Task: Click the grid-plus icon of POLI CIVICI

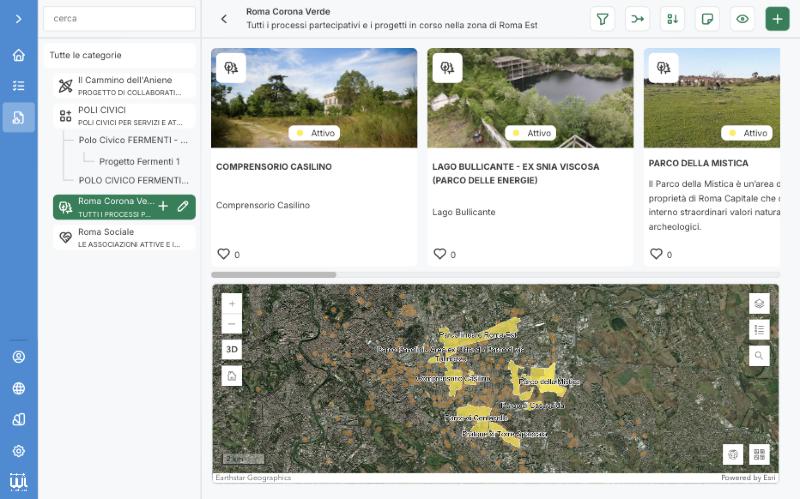Action: (x=65, y=116)
